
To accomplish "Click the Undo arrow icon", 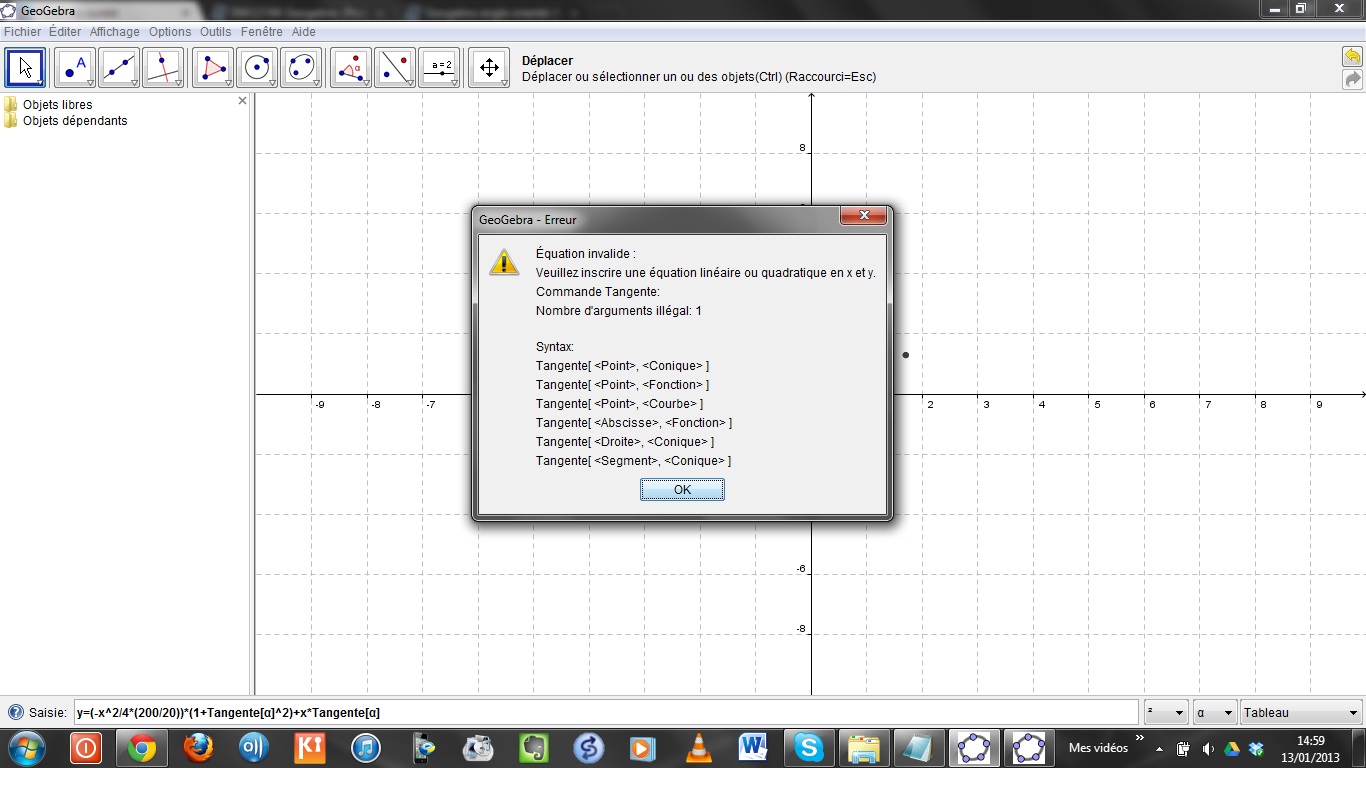I will point(1352,57).
